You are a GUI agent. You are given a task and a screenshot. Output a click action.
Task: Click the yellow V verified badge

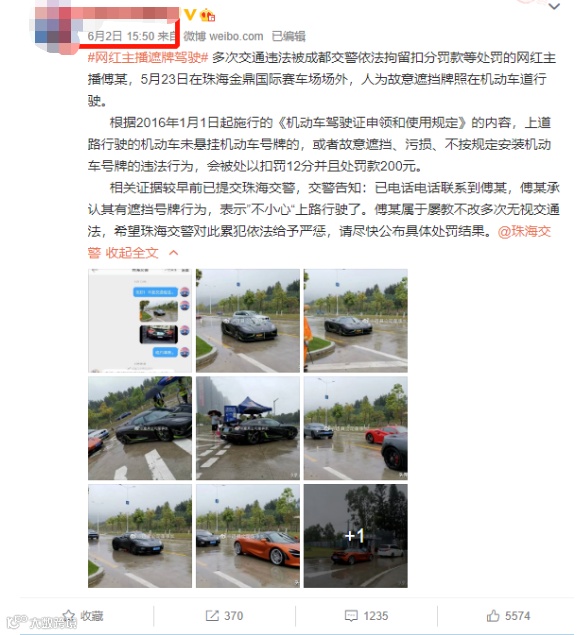tap(189, 15)
